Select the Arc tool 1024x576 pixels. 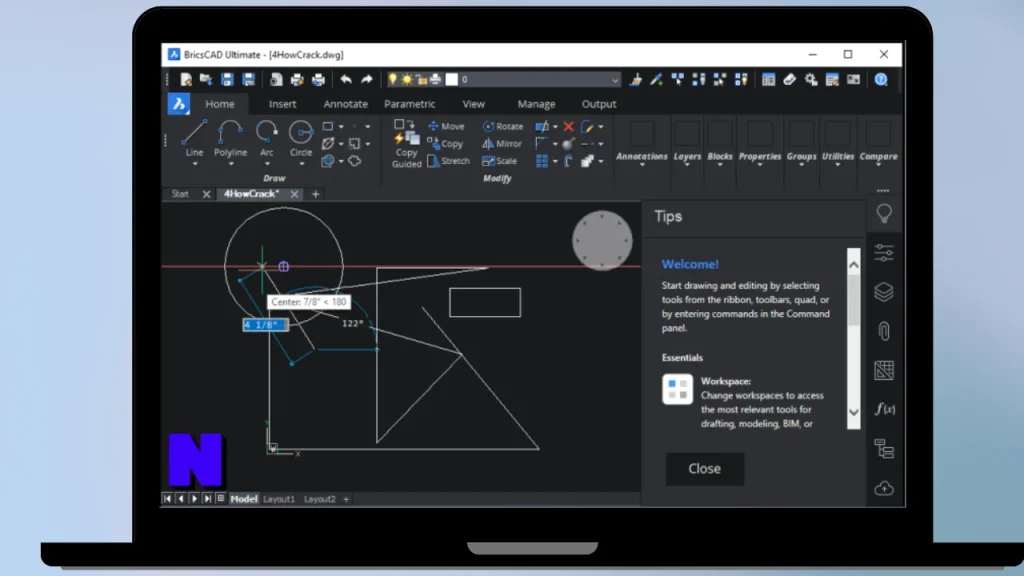[266, 138]
